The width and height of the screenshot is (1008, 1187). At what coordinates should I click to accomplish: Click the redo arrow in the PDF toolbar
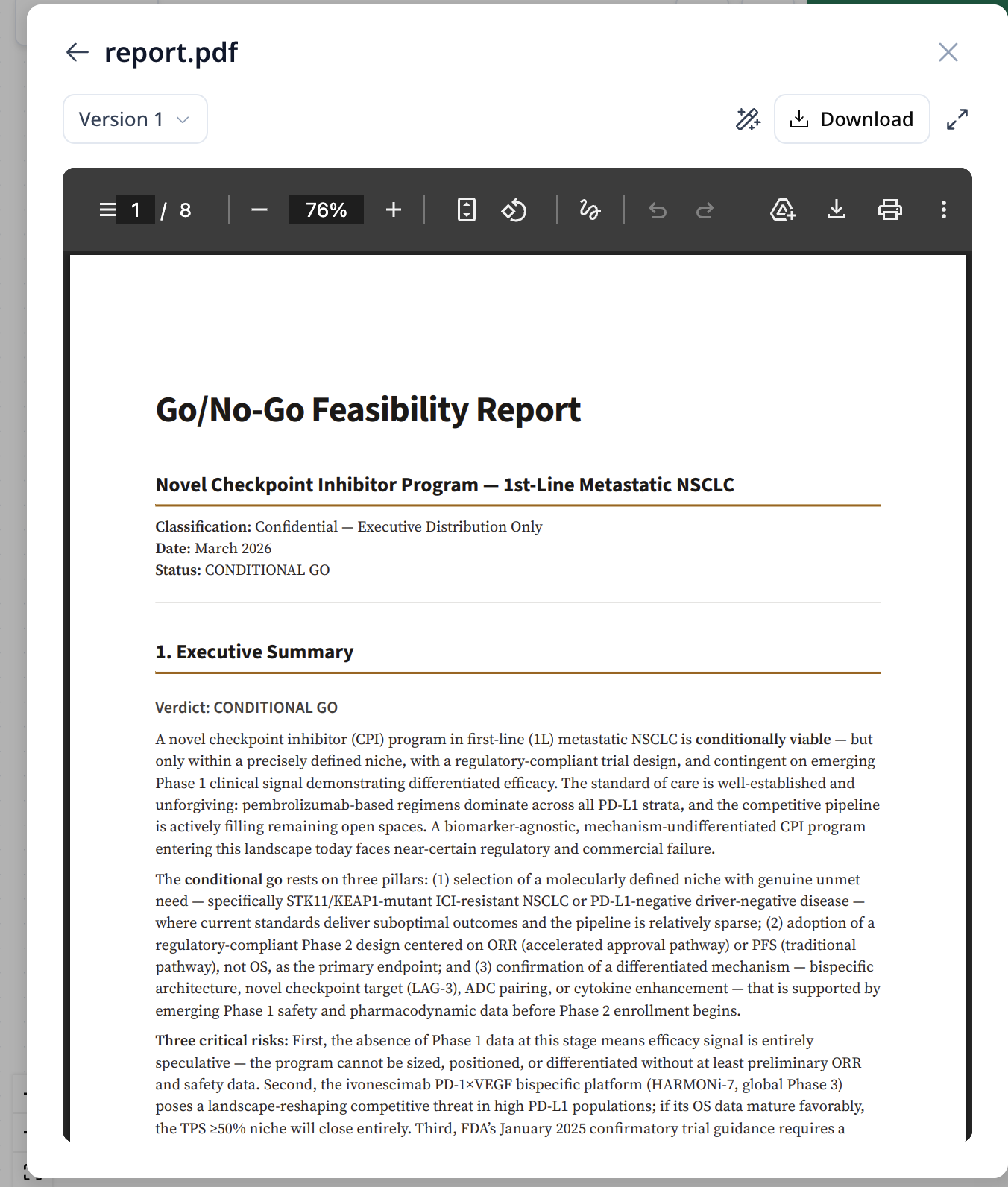click(705, 210)
